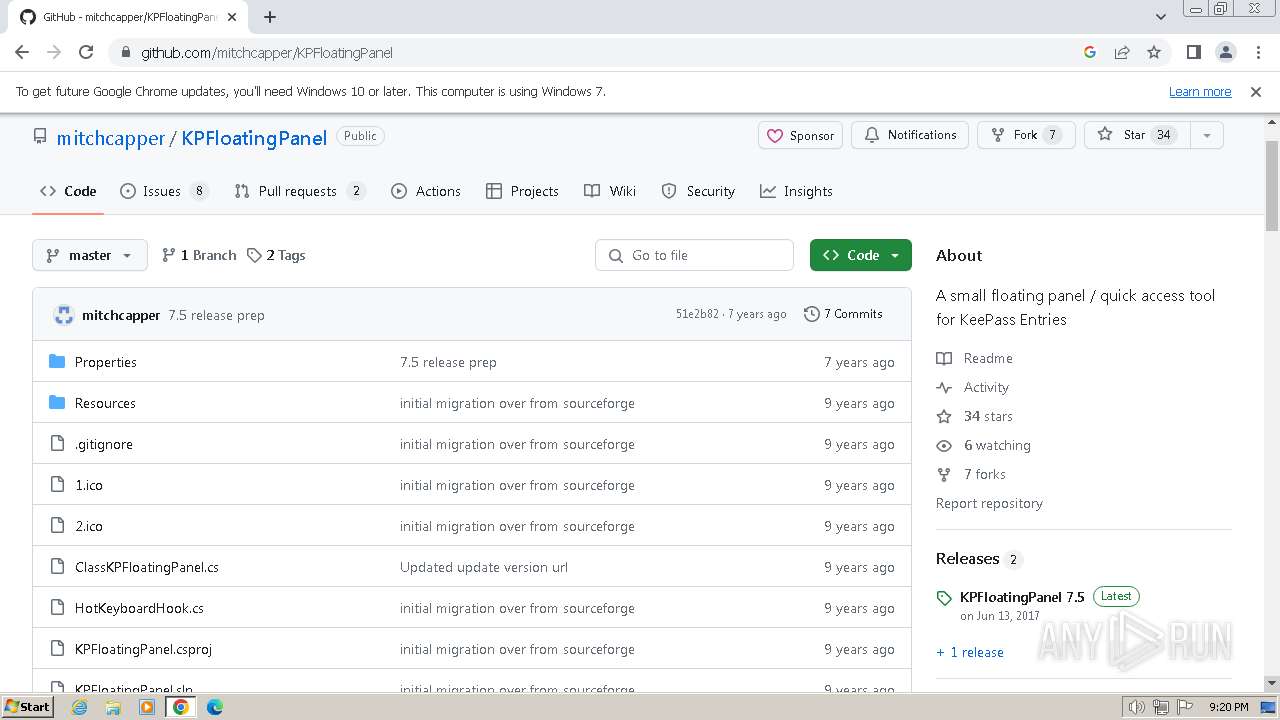Open Activity link in About

pyautogui.click(x=973, y=387)
